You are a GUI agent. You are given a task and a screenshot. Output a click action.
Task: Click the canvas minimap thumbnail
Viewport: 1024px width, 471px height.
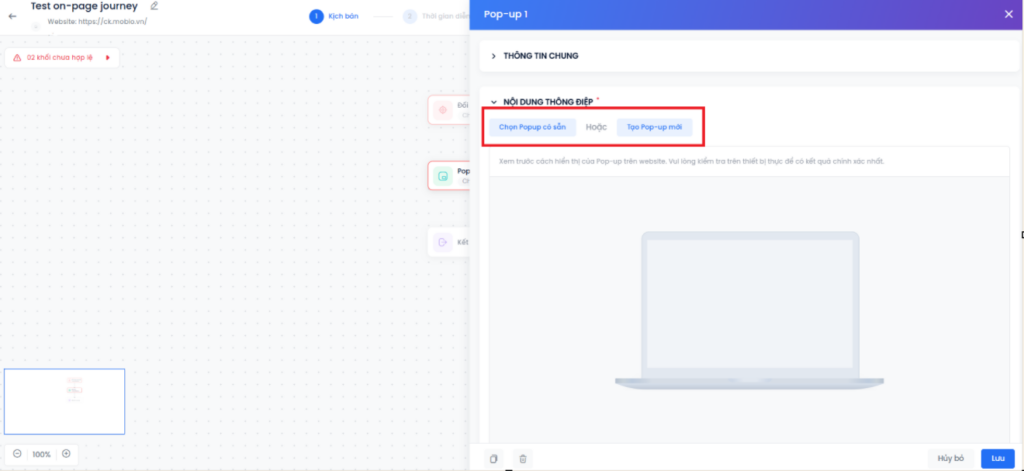click(x=64, y=401)
